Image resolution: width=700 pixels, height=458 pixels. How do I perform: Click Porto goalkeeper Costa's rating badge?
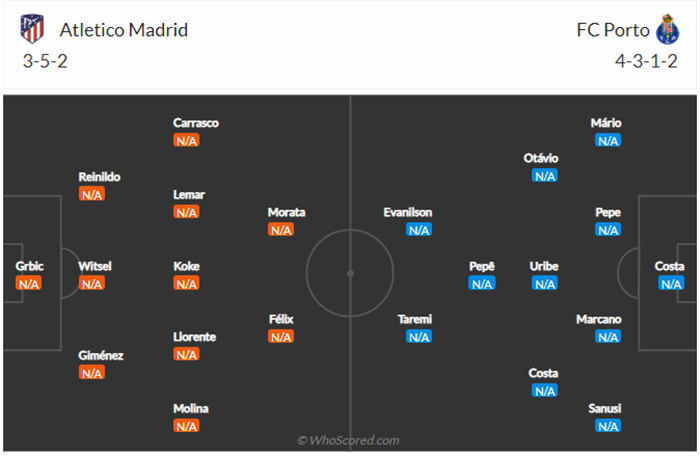(x=670, y=284)
